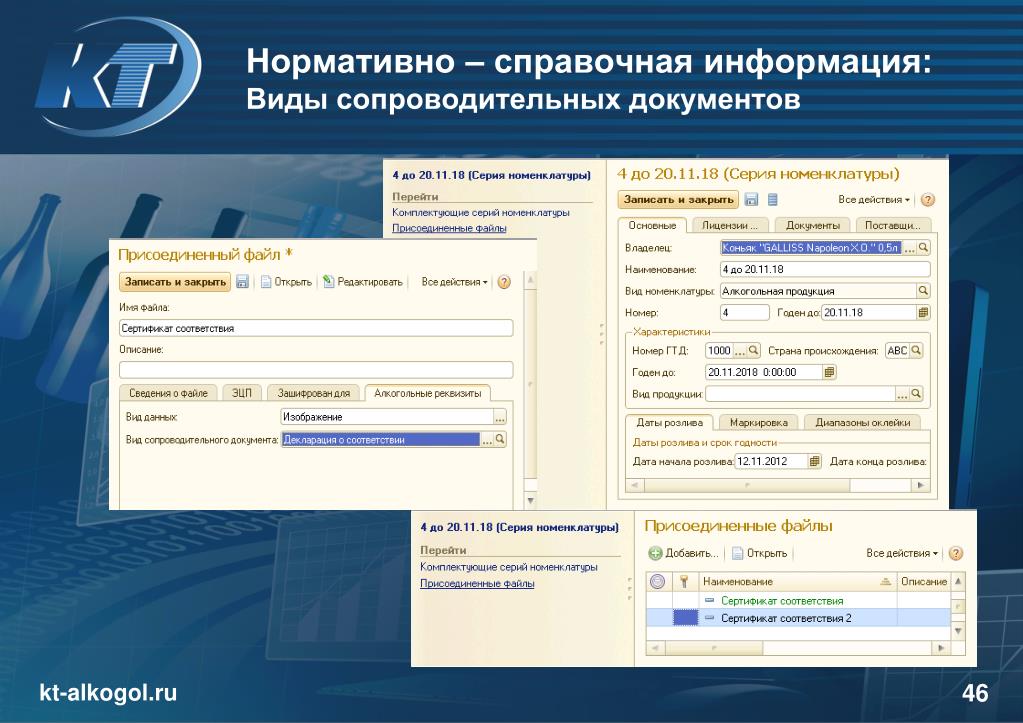The image size is (1023, 723).
Task: Click the save floppy icon in Присоединенный файл
Action: [x=242, y=282]
